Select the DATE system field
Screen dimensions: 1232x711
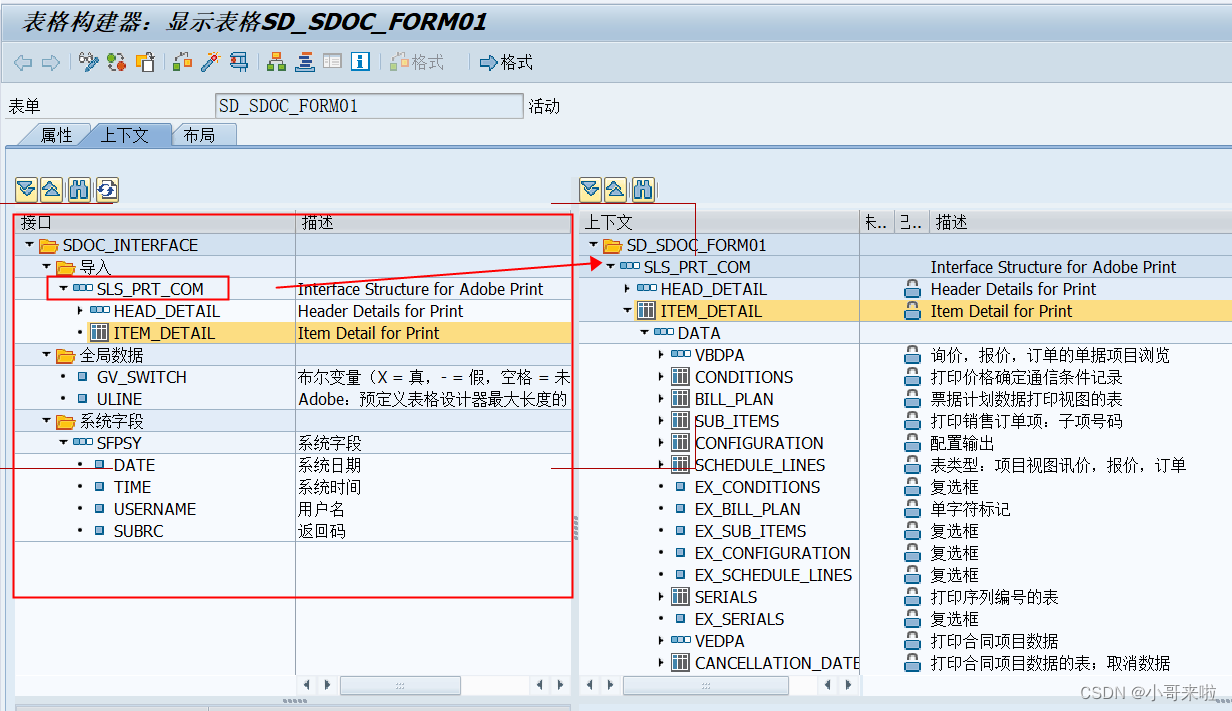[134, 465]
